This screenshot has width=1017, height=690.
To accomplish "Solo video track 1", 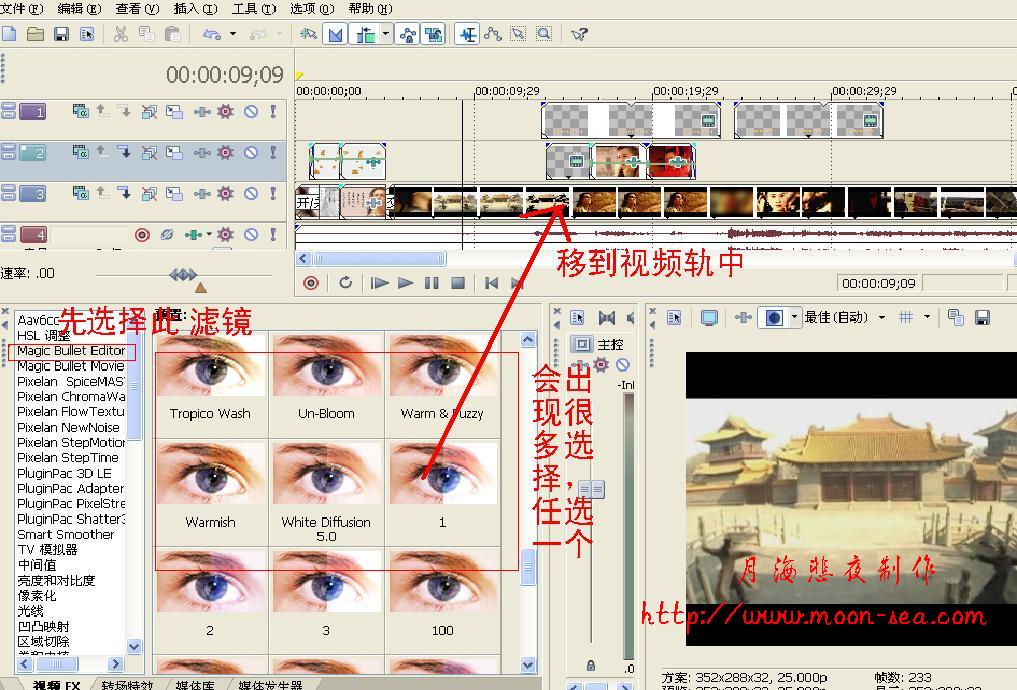I will [273, 112].
